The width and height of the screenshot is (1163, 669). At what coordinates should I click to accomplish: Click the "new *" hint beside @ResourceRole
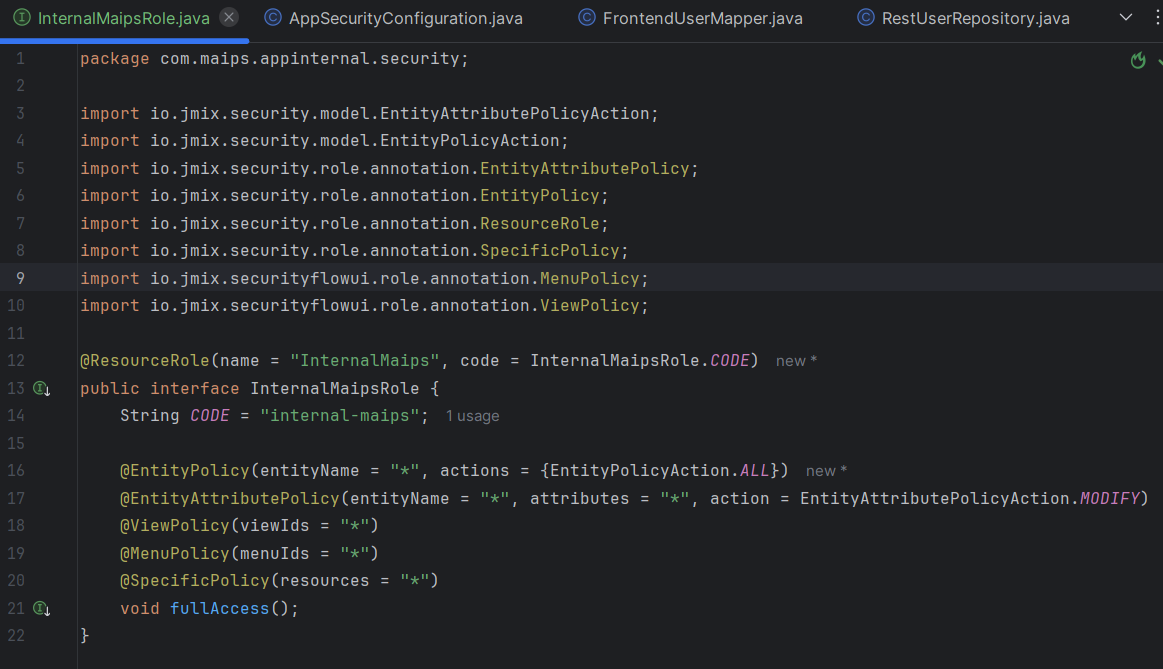795,360
